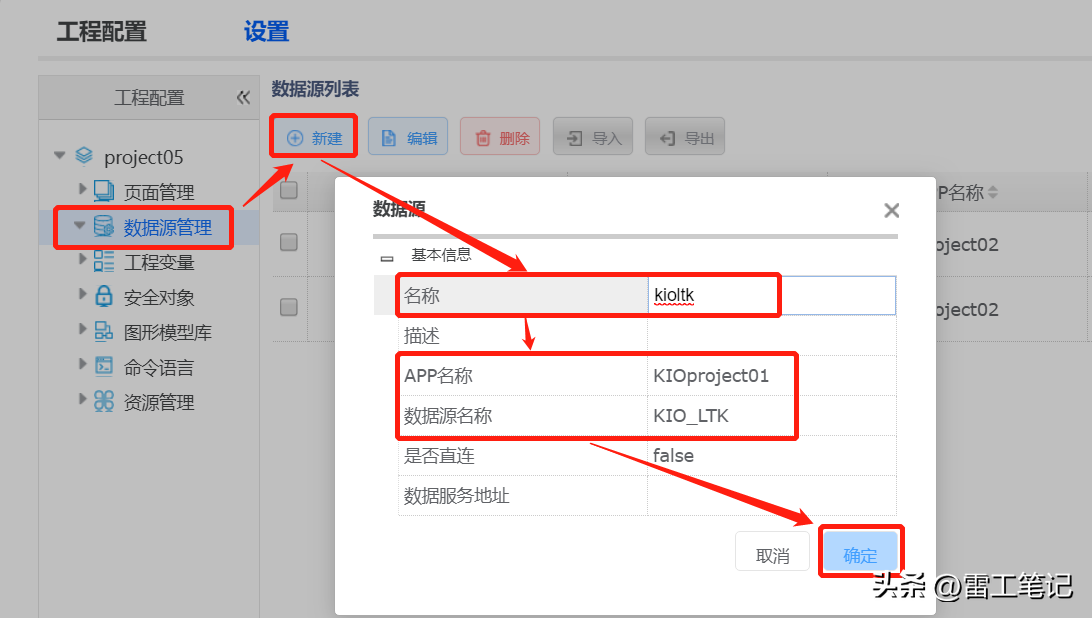Select the 页面管理 tree item
Screen dimensions: 1092x618
pyautogui.click(x=158, y=192)
